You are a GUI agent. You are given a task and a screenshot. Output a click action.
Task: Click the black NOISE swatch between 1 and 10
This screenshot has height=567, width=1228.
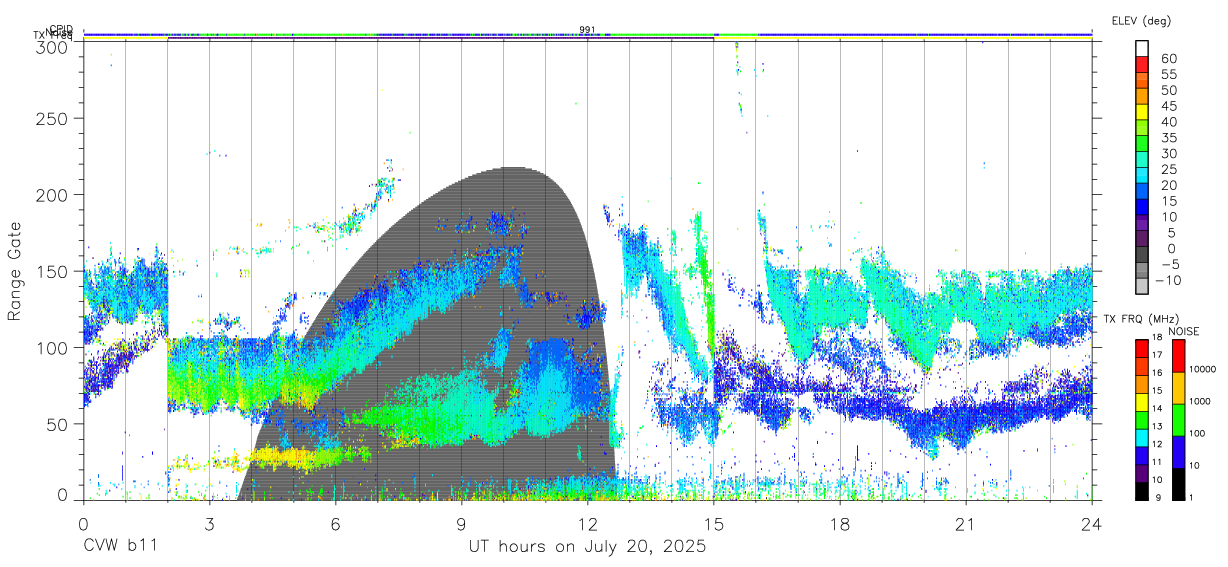pos(1177,482)
